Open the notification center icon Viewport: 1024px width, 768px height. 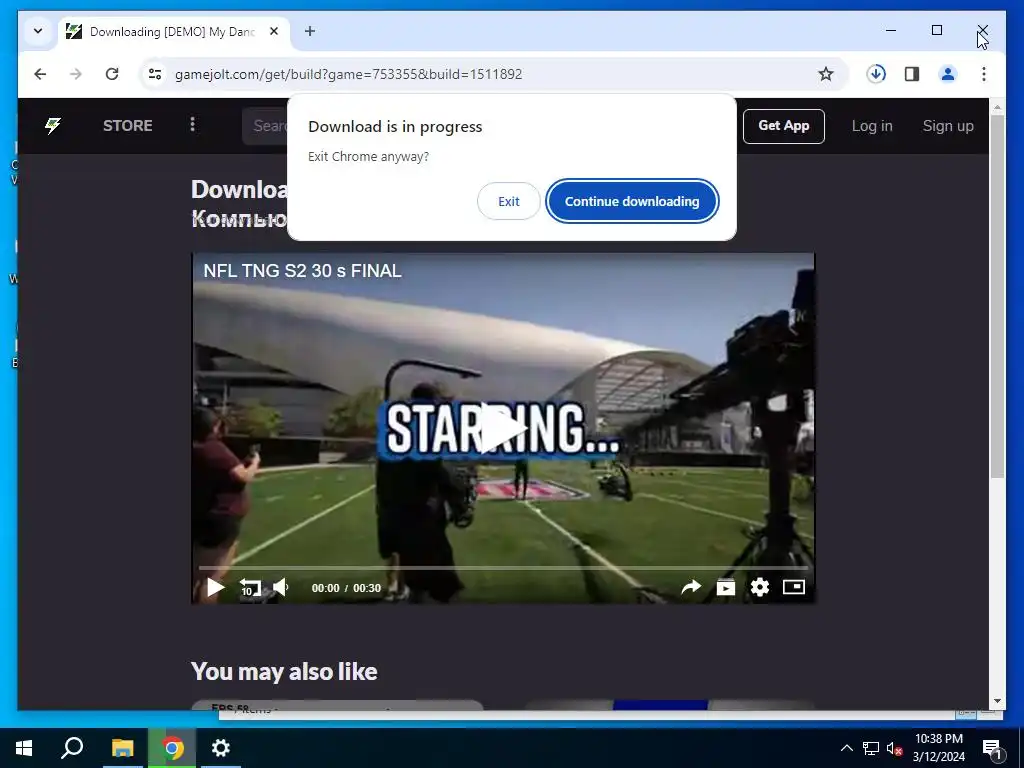pyautogui.click(x=992, y=748)
